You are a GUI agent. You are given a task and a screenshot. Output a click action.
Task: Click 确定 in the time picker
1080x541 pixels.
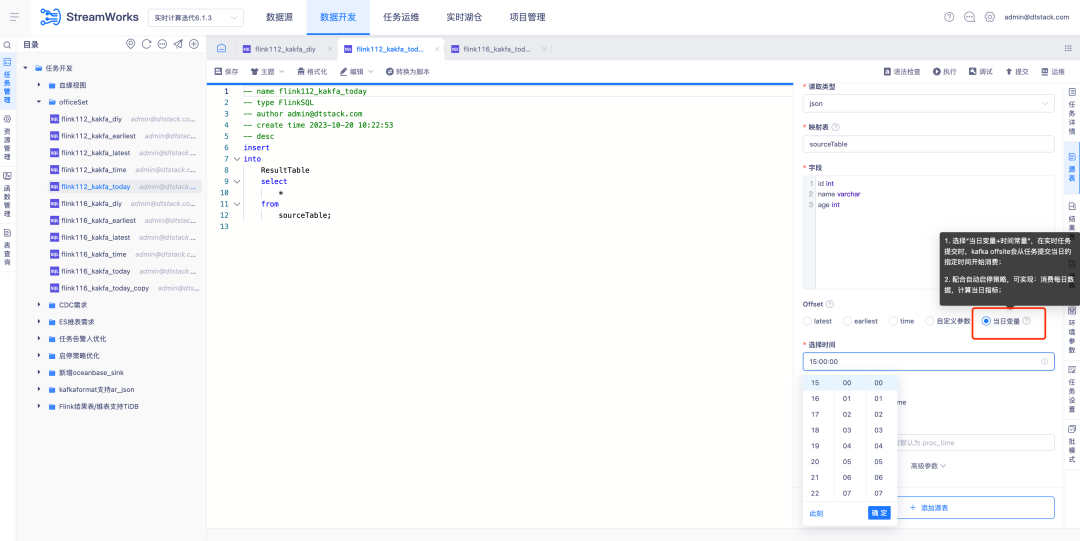880,513
